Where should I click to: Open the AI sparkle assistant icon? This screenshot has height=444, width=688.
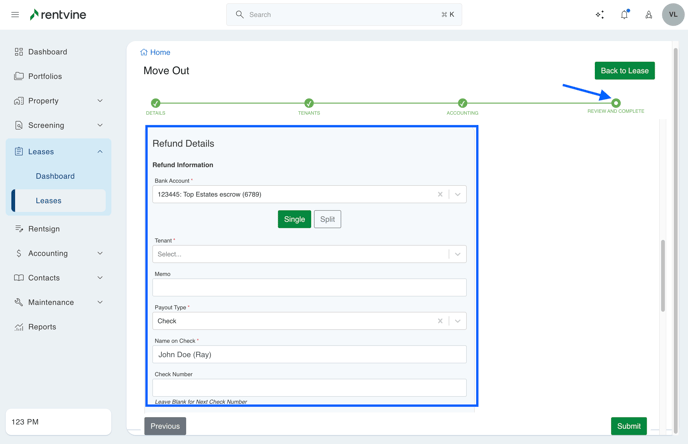click(x=600, y=15)
